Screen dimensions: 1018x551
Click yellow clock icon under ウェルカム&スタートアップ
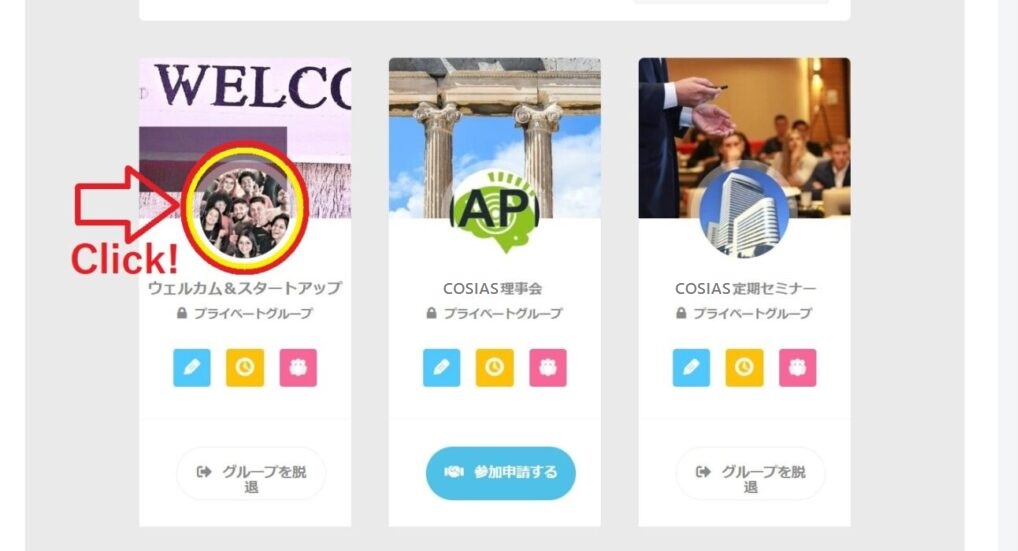pyautogui.click(x=245, y=368)
